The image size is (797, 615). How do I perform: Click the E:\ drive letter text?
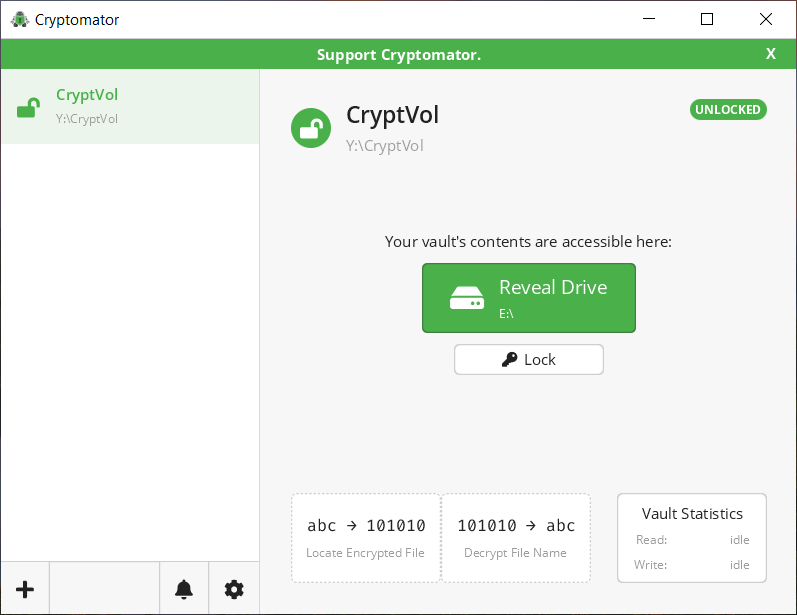click(506, 314)
